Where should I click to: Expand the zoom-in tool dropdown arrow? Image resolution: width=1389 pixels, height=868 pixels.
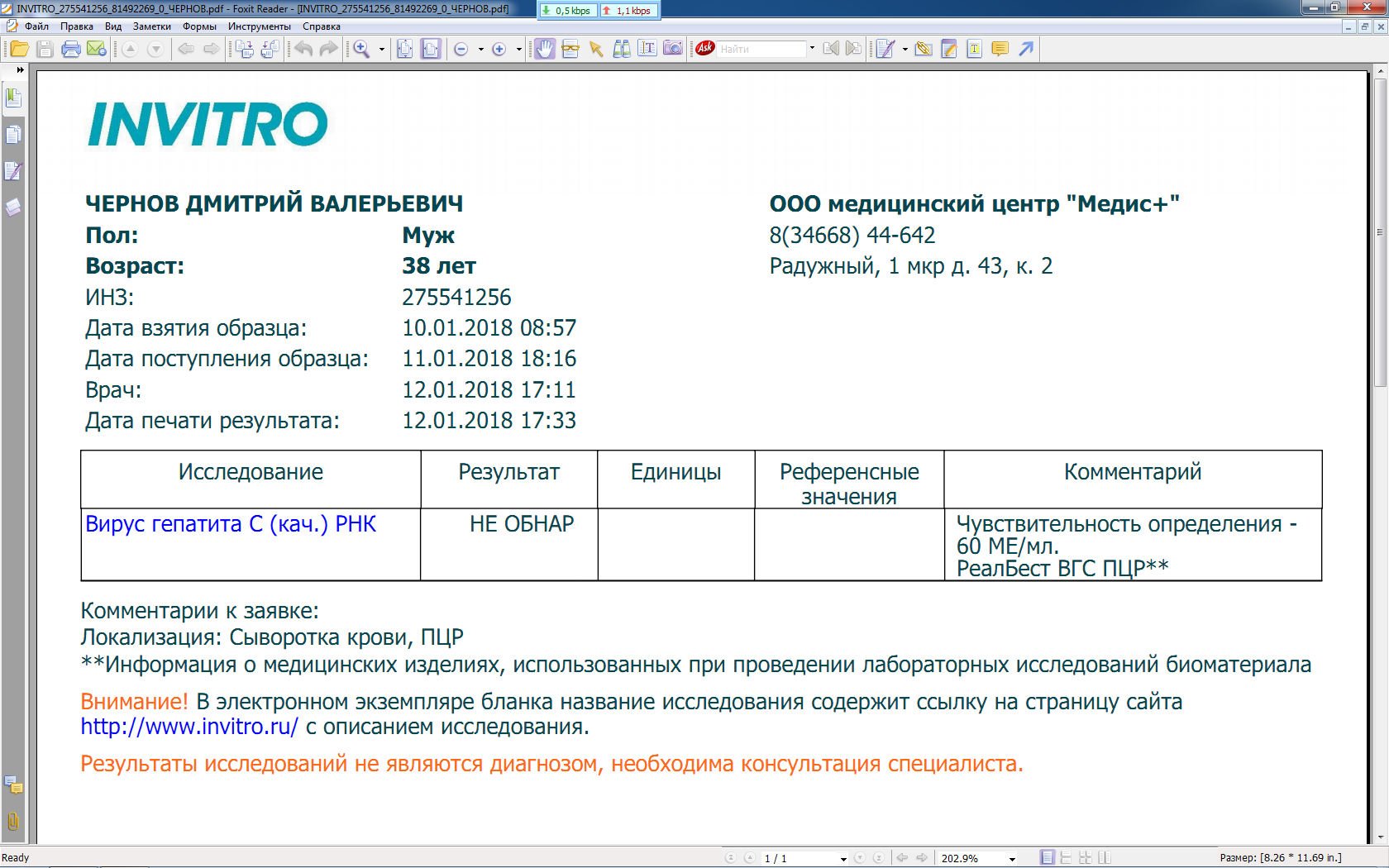(382, 50)
